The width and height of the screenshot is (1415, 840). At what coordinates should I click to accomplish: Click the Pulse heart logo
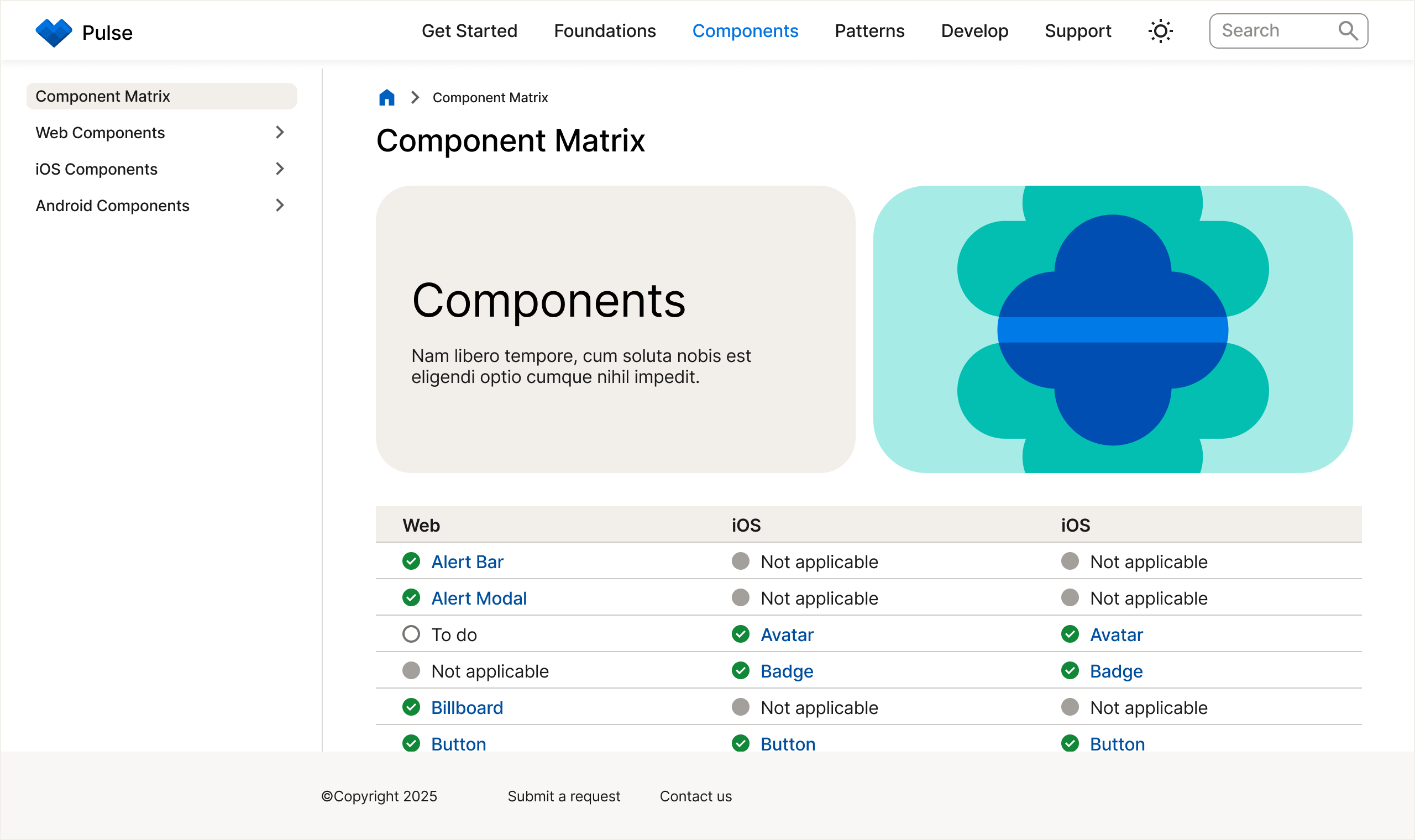tap(55, 31)
